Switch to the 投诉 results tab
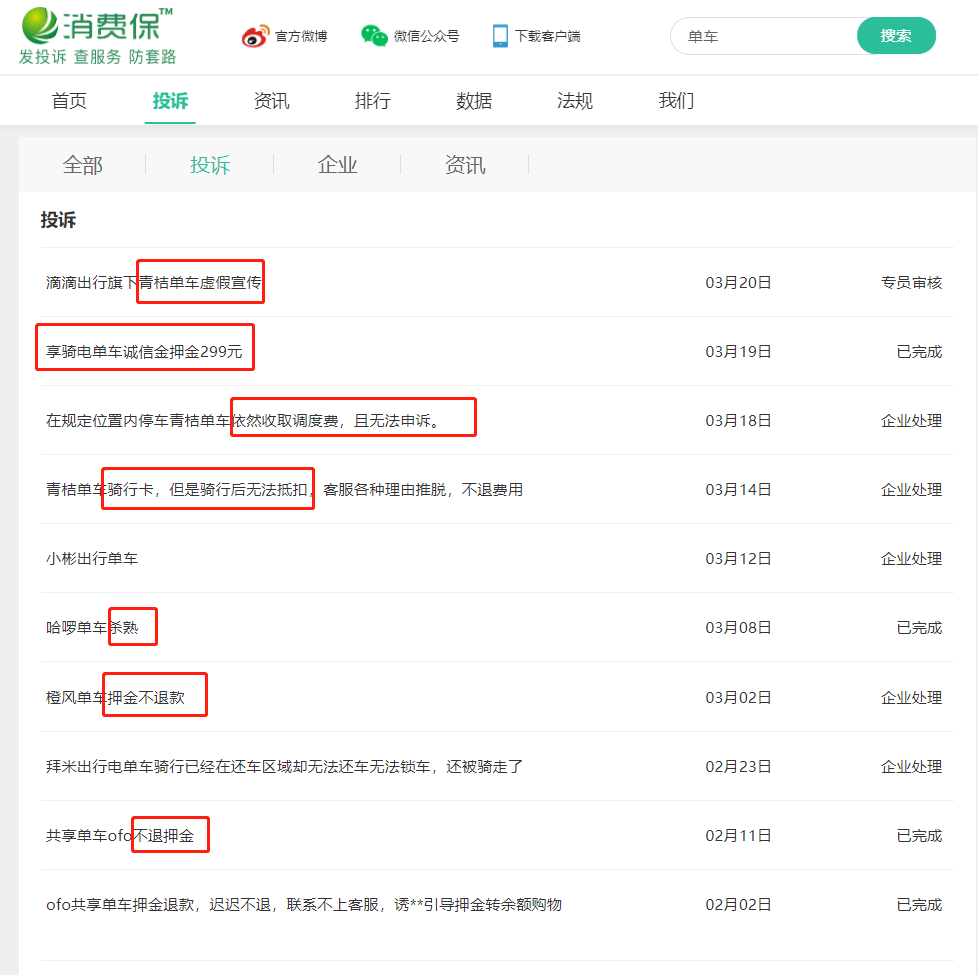 pyautogui.click(x=210, y=165)
